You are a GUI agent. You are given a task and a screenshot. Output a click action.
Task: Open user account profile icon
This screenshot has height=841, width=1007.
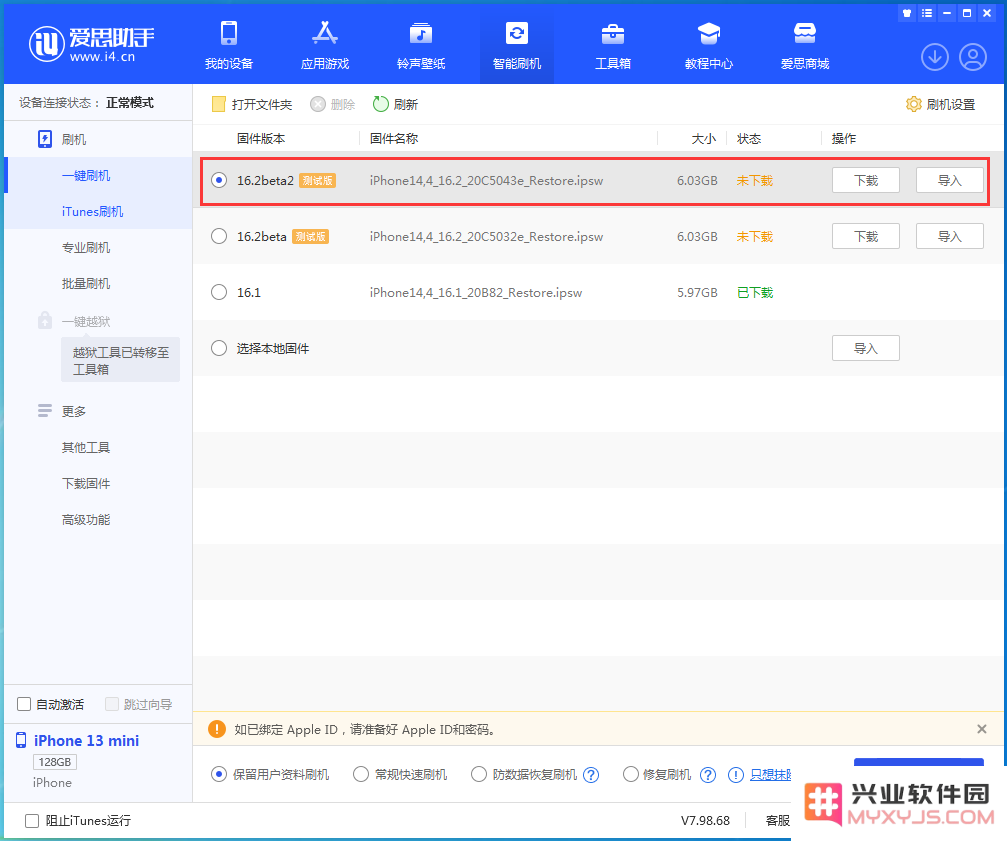tap(973, 57)
